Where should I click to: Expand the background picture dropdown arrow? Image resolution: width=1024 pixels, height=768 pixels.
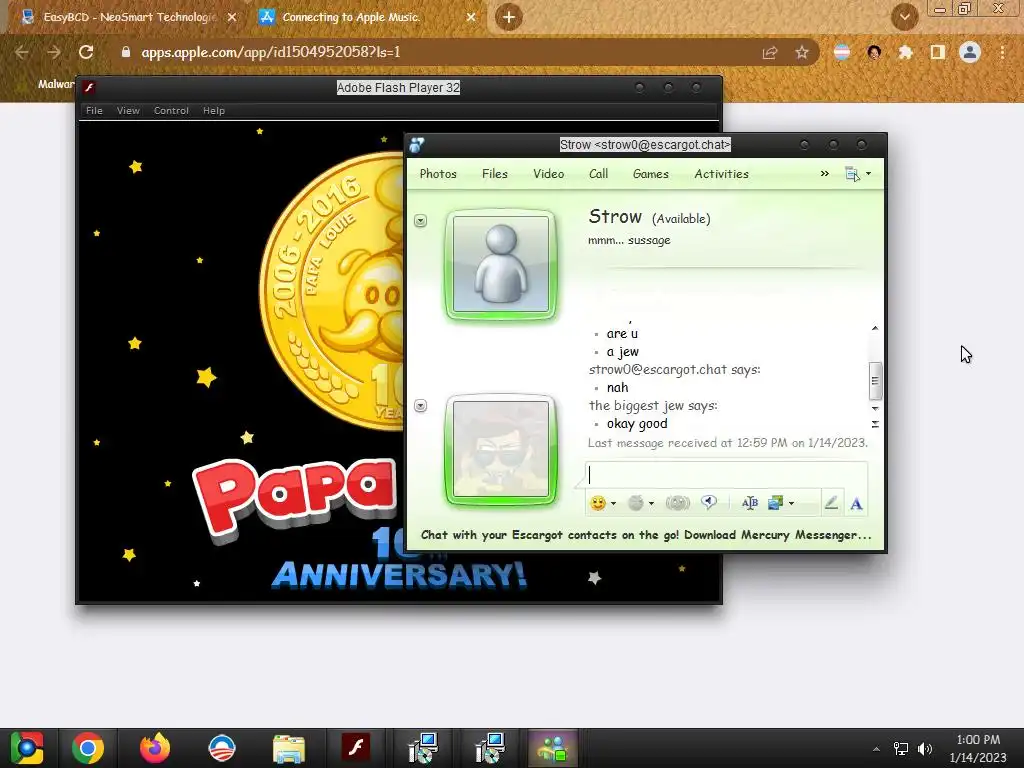[x=792, y=504]
